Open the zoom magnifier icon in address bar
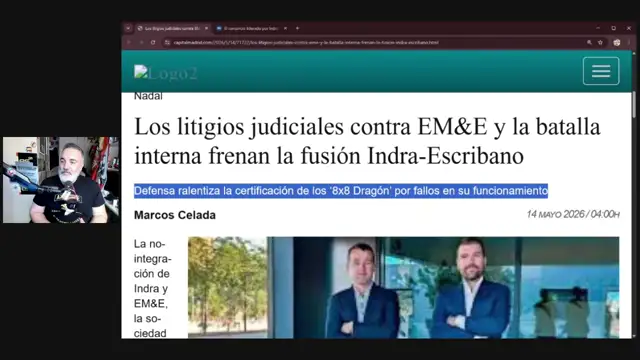The image size is (640, 360). click(589, 42)
